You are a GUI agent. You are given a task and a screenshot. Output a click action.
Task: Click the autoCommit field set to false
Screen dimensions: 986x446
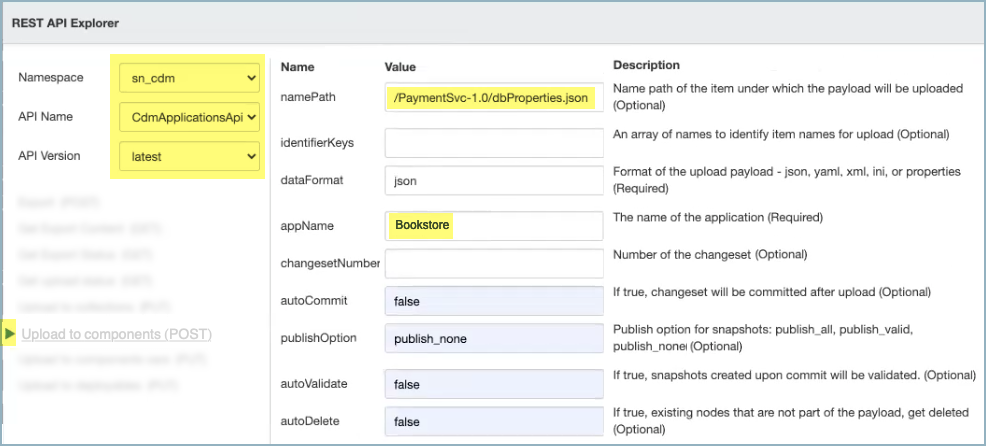click(x=494, y=301)
